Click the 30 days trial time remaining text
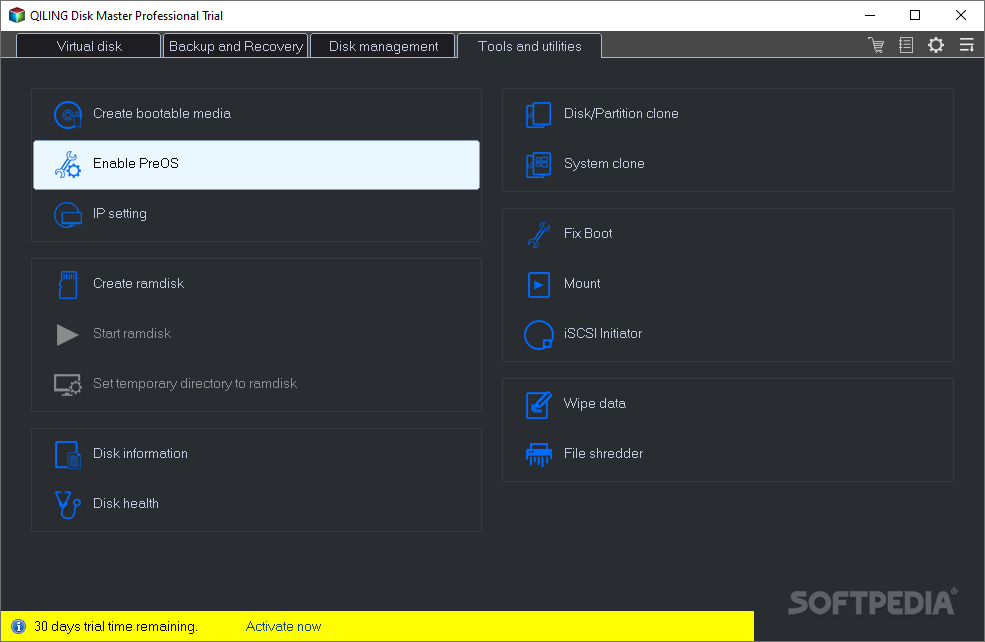 pos(116,626)
